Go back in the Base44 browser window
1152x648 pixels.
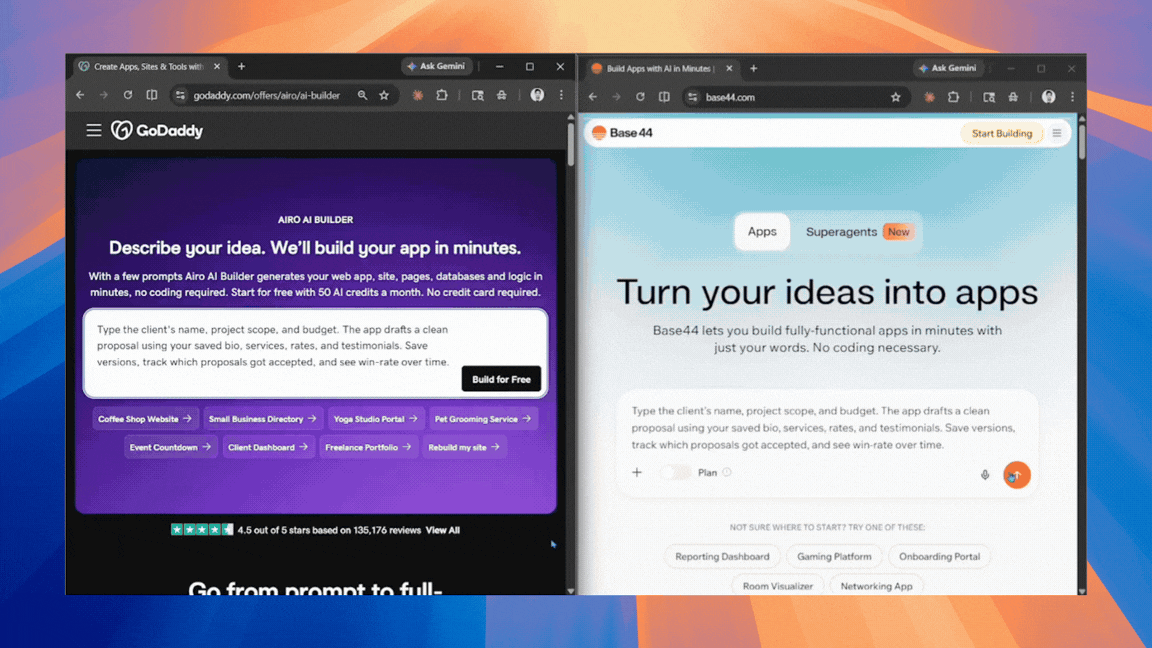pyautogui.click(x=593, y=97)
